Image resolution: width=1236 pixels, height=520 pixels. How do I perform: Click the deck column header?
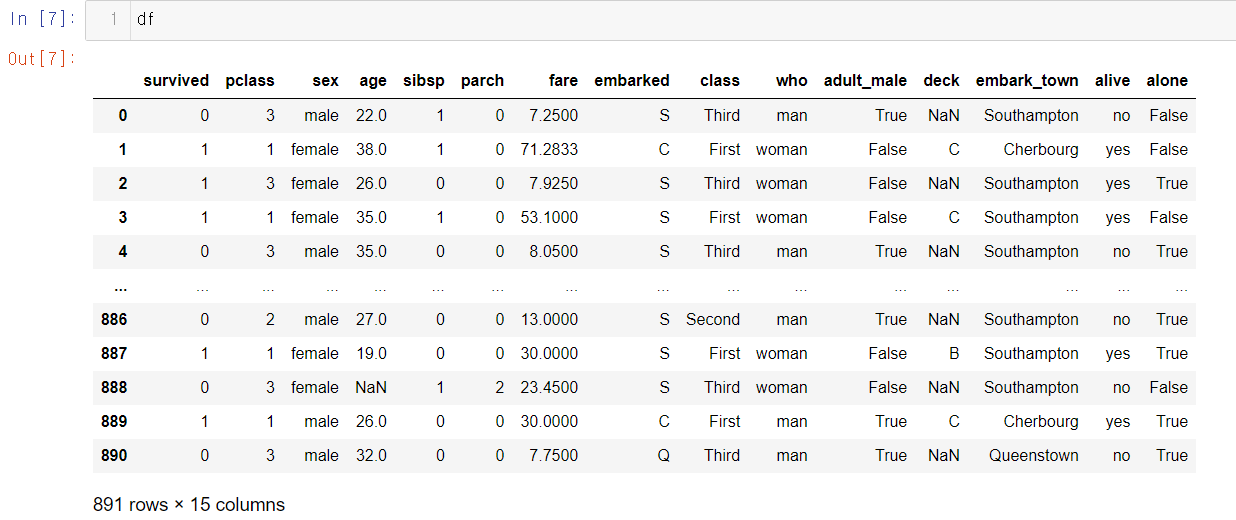941,81
